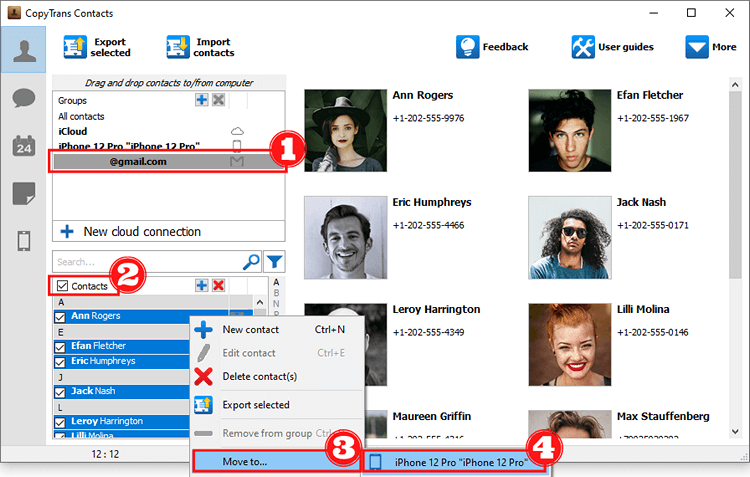Viewport: 750px width, 477px height.
Task: Click the Import contacts button
Action: [x=201, y=47]
